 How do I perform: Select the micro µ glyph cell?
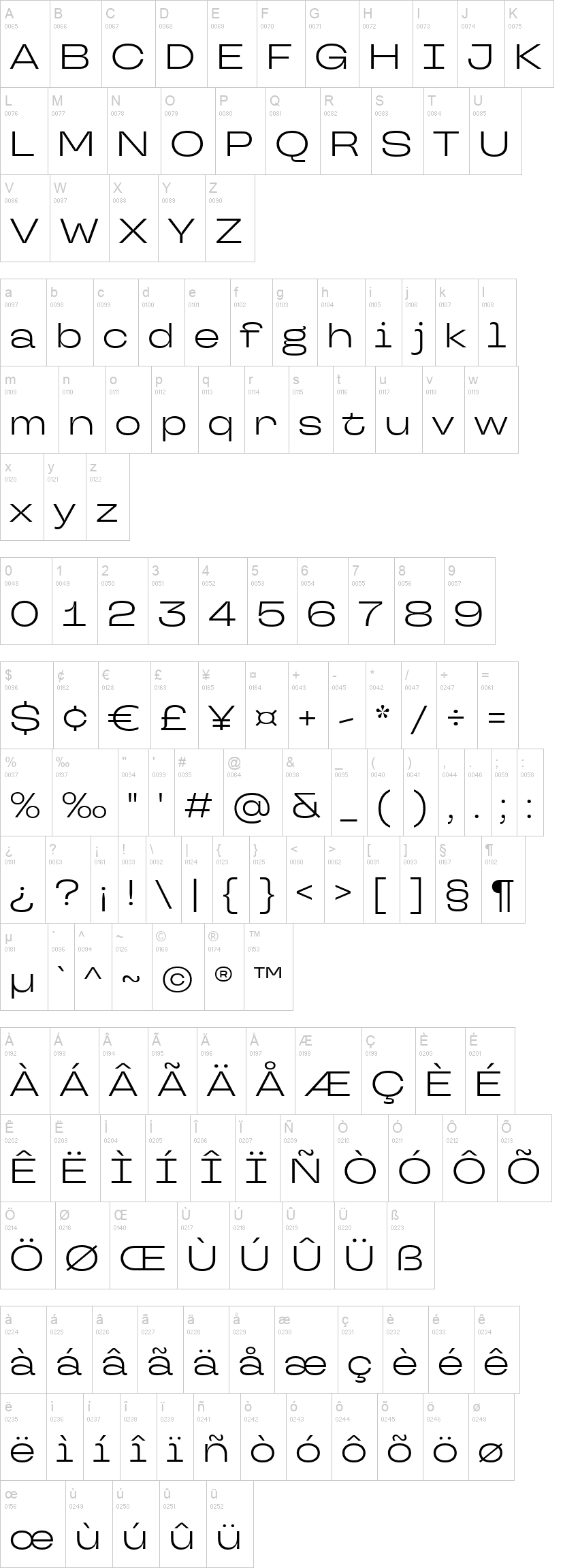pos(24,967)
